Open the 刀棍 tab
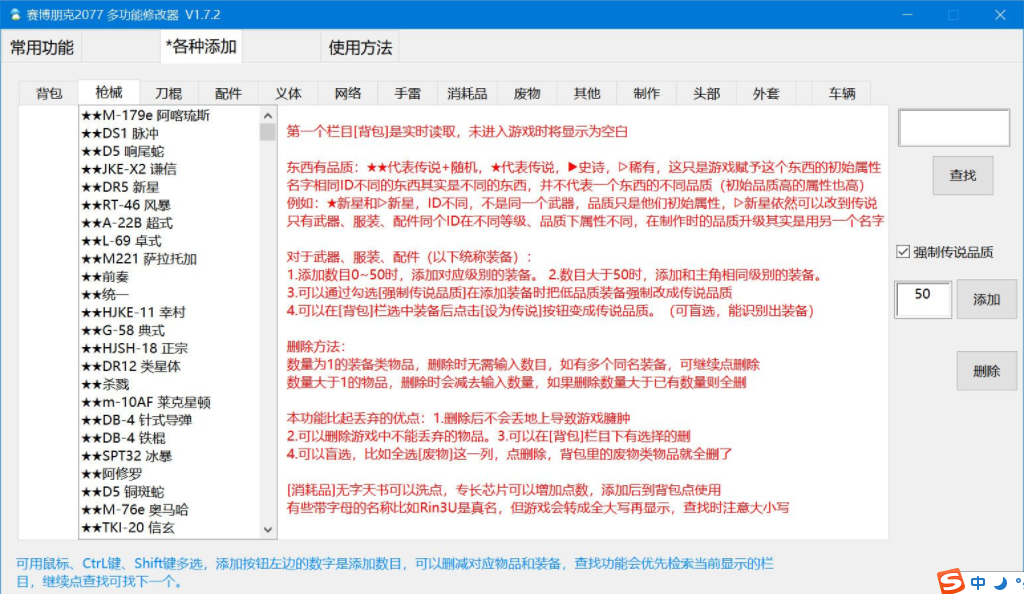The height and width of the screenshot is (594, 1024). (168, 93)
